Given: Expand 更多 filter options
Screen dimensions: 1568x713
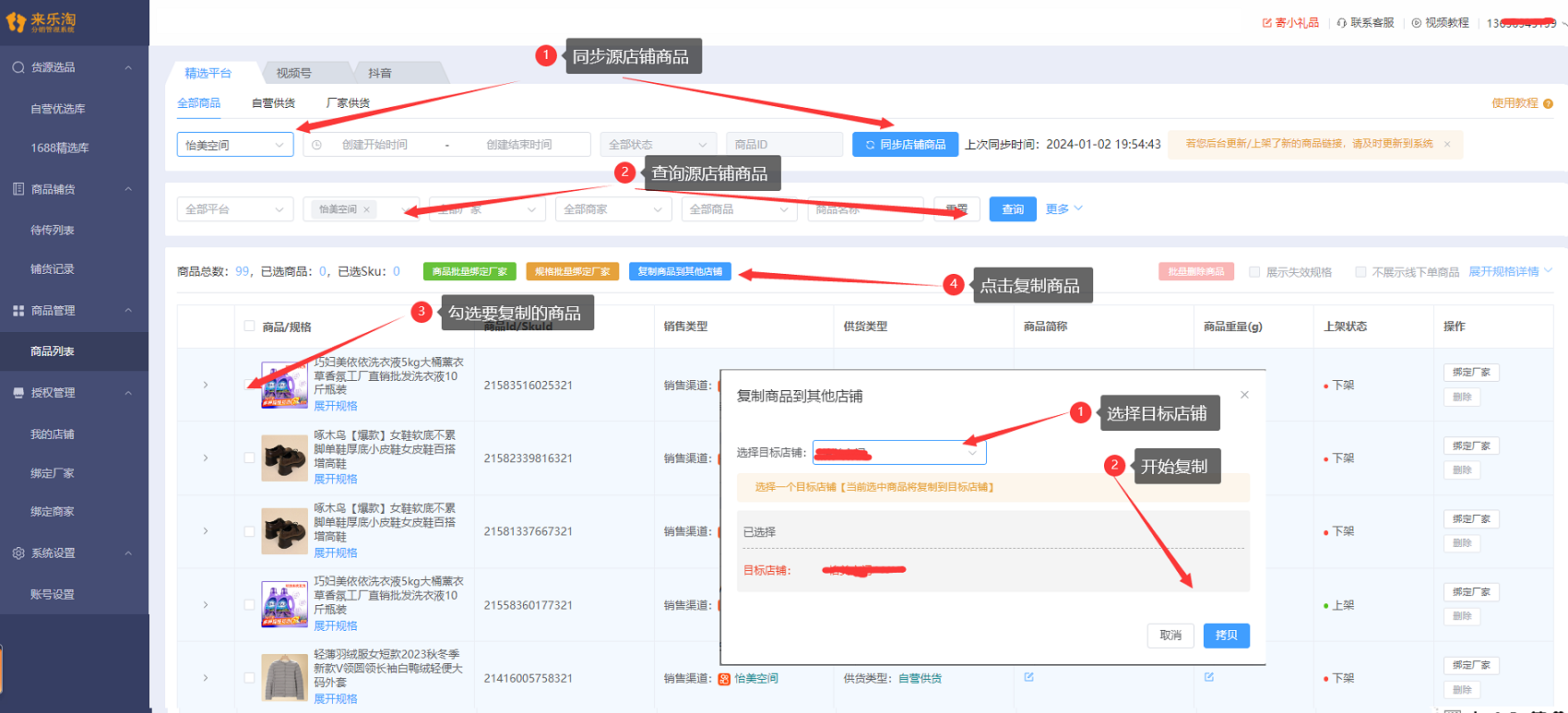Looking at the screenshot, I should pyautogui.click(x=1063, y=209).
